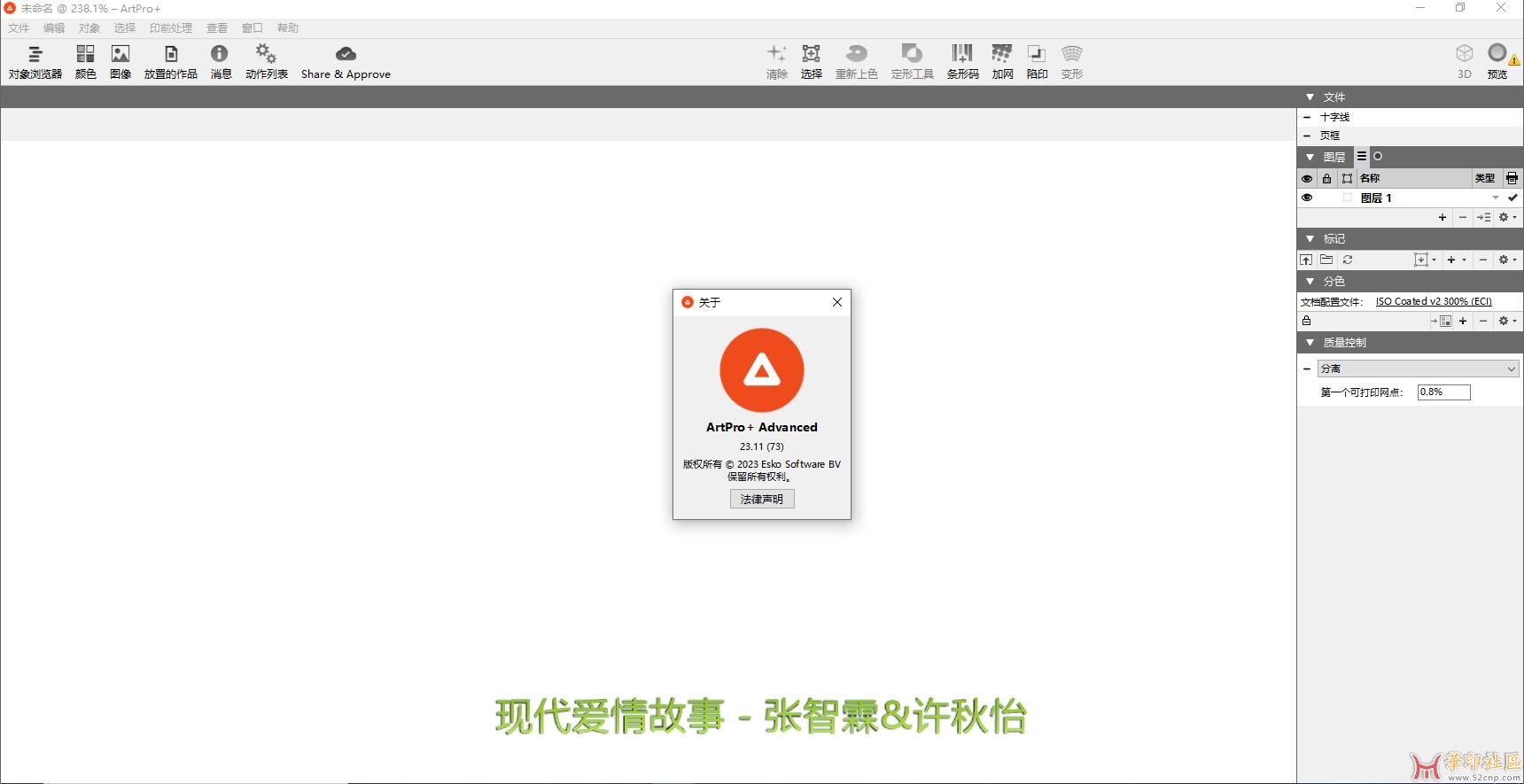Close the 关于 about dialog

[837, 302]
